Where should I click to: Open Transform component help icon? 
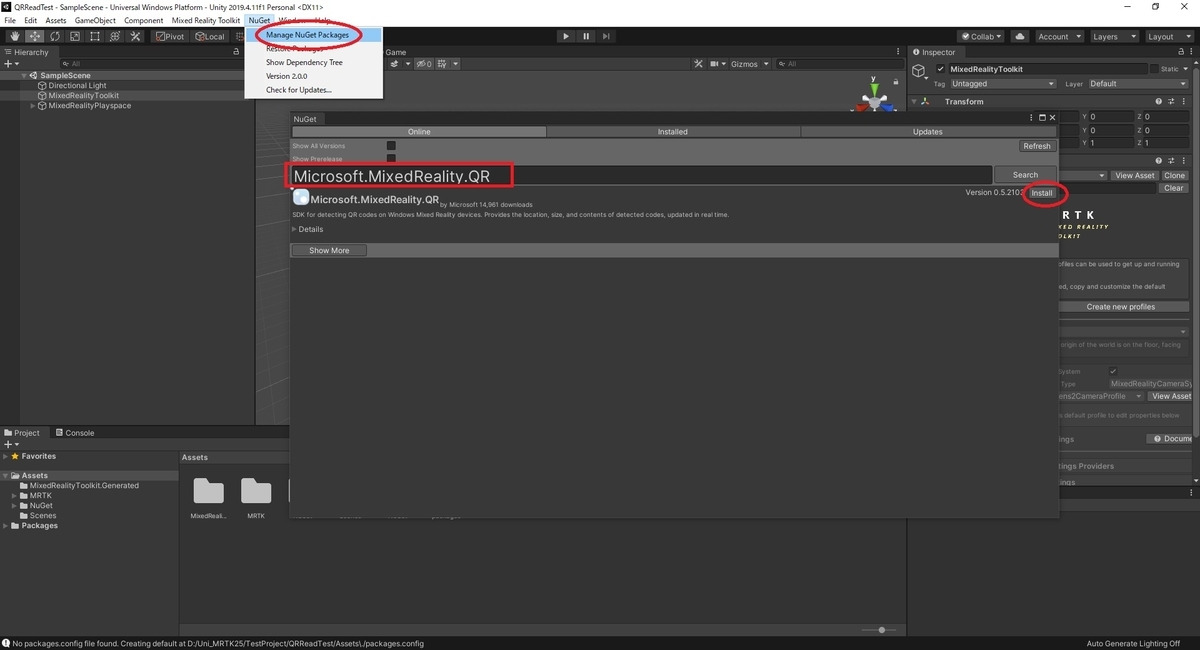(x=1159, y=101)
